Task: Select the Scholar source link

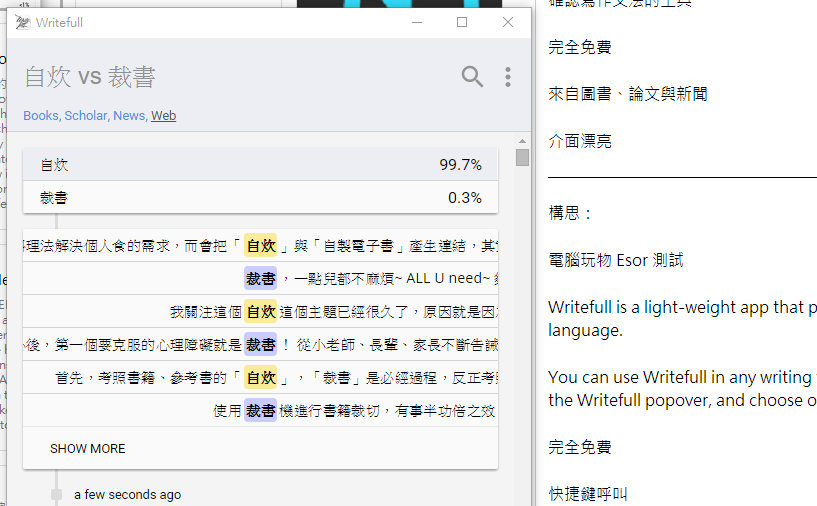Action: 85,116
